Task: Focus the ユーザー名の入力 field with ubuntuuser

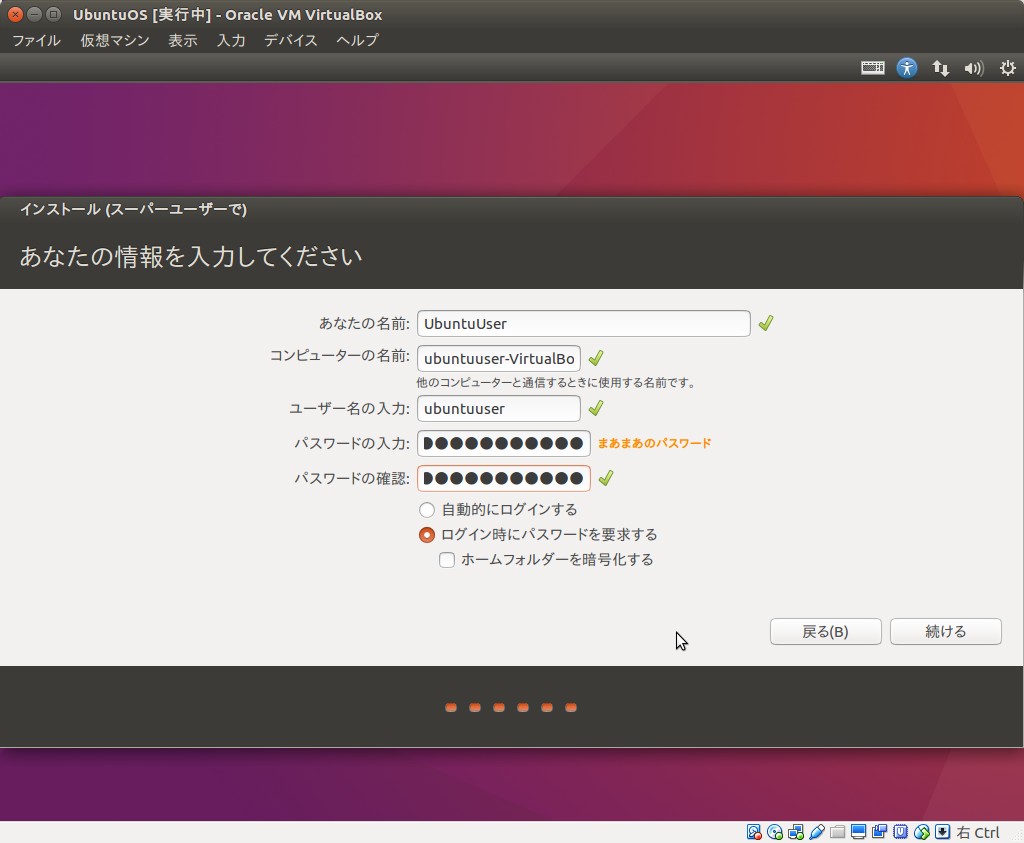Action: pyautogui.click(x=499, y=409)
